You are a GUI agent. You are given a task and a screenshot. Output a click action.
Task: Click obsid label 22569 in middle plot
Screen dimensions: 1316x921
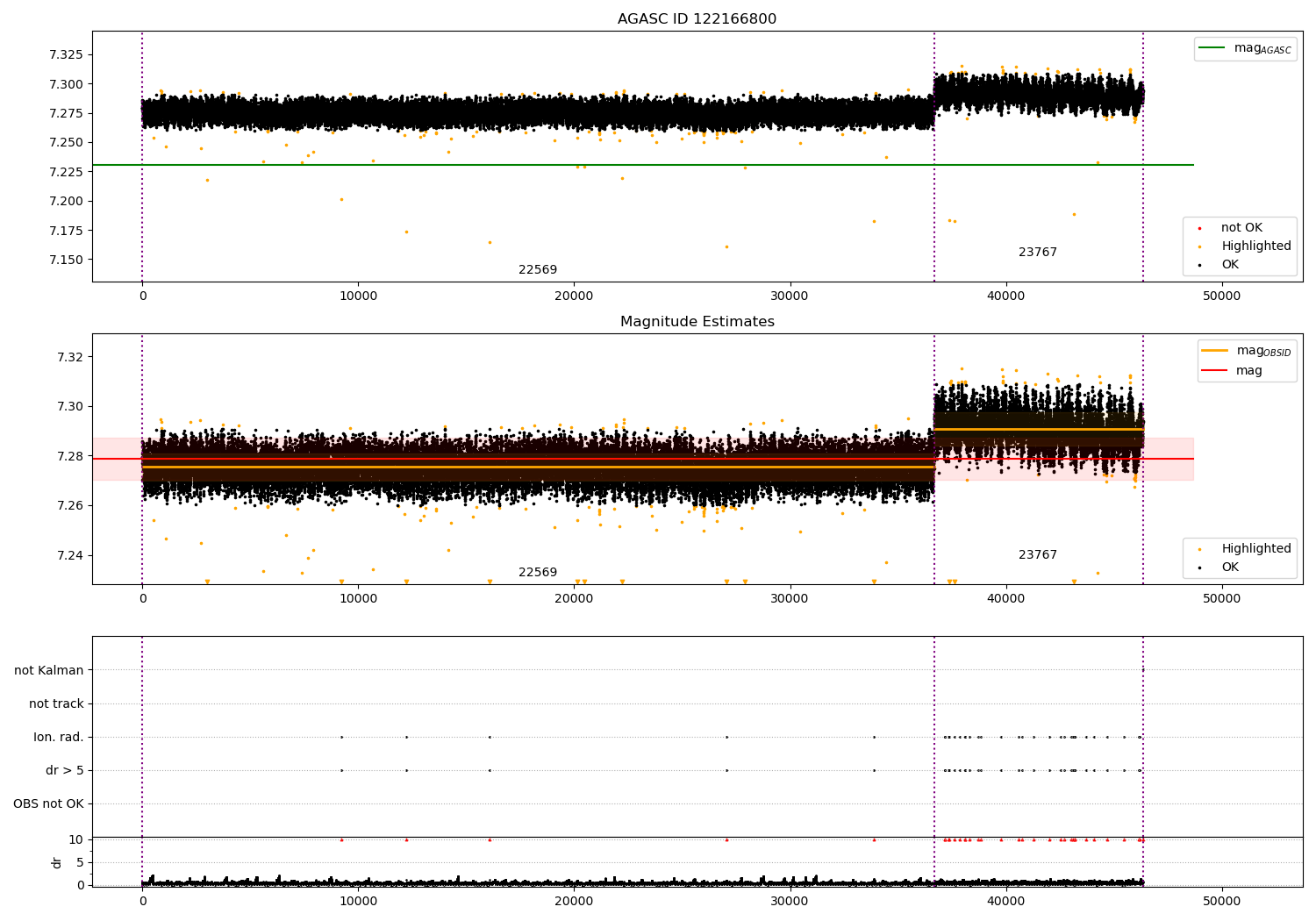(x=538, y=573)
